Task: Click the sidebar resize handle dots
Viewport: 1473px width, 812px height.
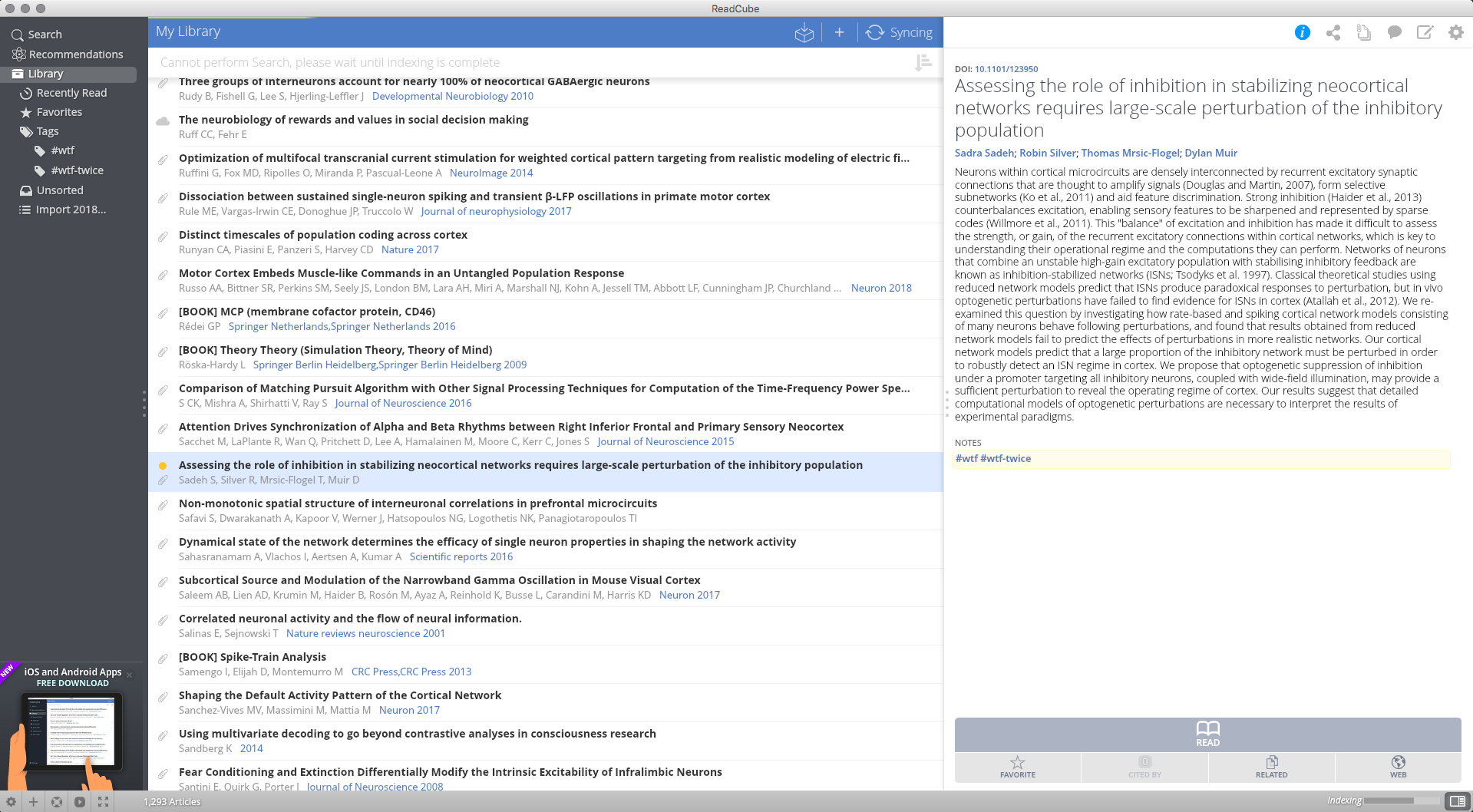Action: pyautogui.click(x=144, y=404)
